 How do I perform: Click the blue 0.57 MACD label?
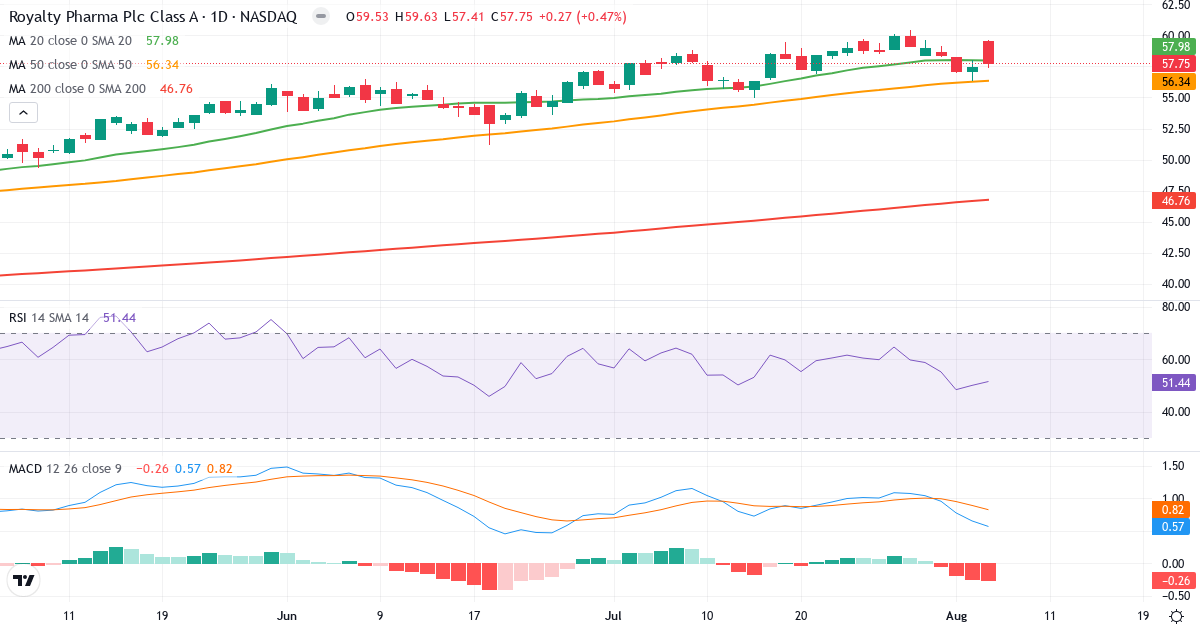(1176, 526)
